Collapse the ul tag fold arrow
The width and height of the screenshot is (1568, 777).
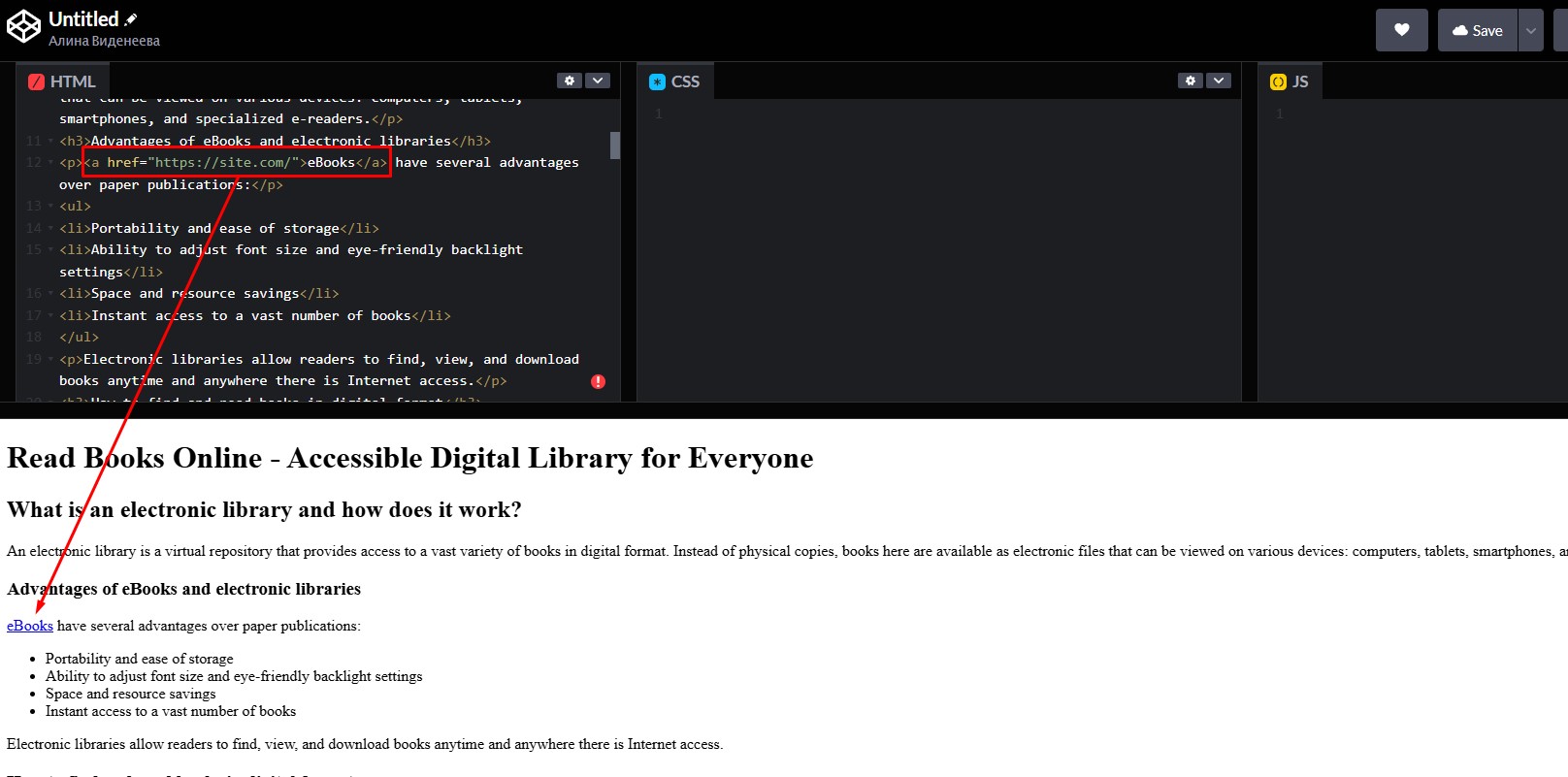click(50, 206)
